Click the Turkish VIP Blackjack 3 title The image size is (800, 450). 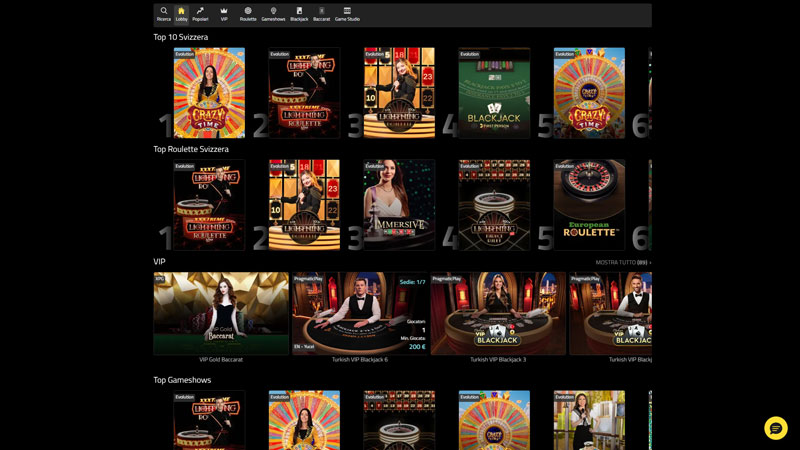(x=498, y=359)
